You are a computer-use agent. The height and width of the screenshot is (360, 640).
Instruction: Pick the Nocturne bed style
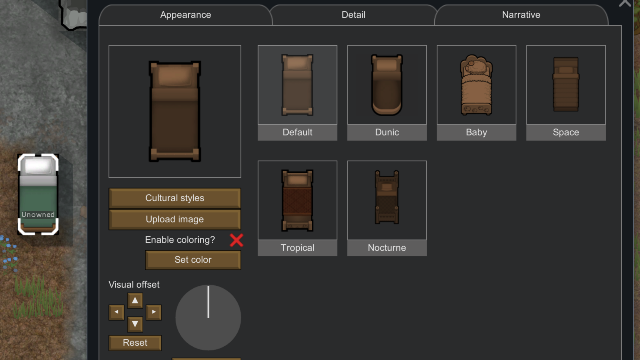click(387, 208)
